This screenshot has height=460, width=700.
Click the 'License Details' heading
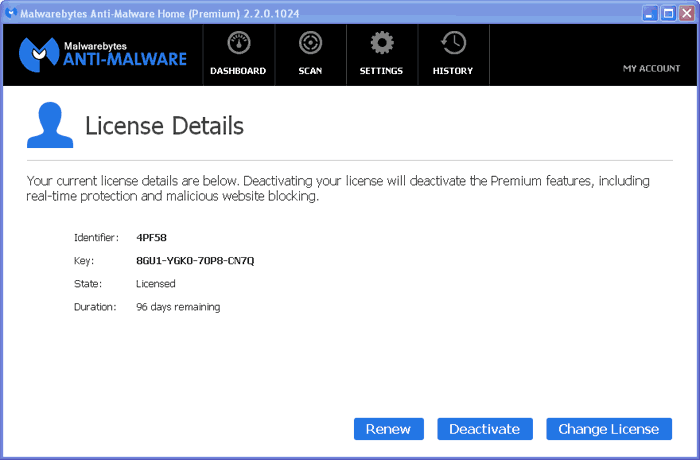coord(164,125)
